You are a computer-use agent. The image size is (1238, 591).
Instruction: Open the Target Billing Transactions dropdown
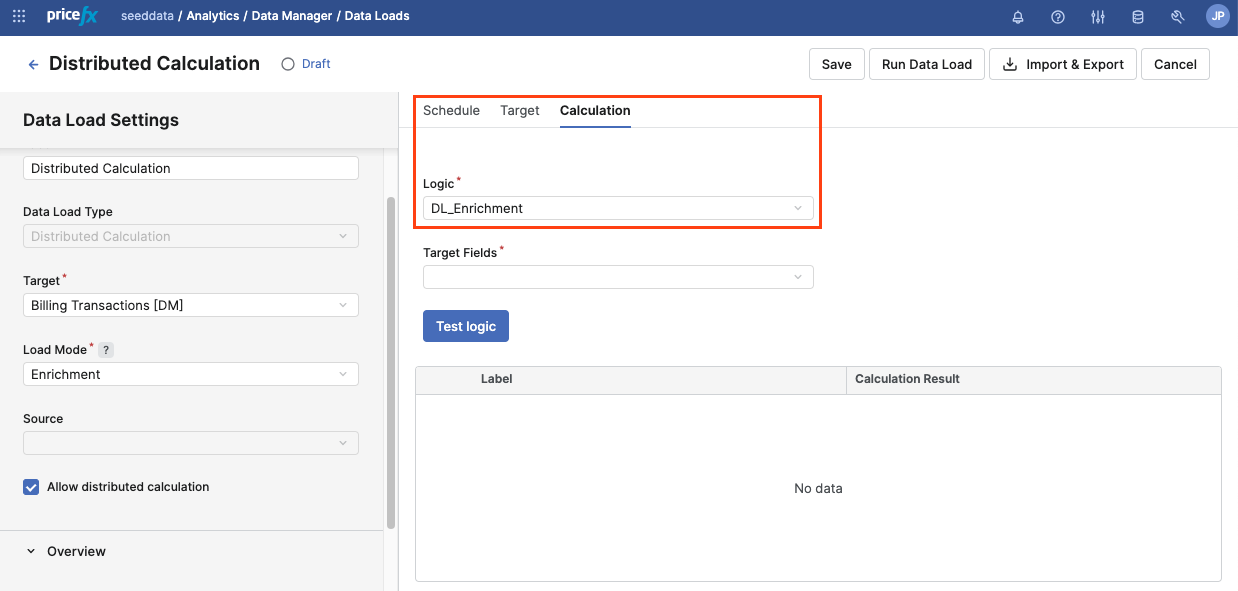[x=190, y=305]
